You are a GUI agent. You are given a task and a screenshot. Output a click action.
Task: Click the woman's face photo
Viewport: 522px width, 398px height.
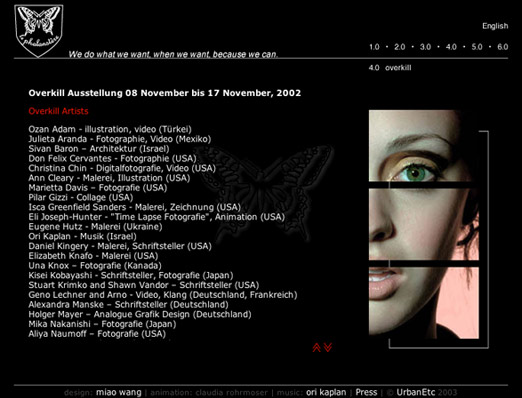pos(424,224)
